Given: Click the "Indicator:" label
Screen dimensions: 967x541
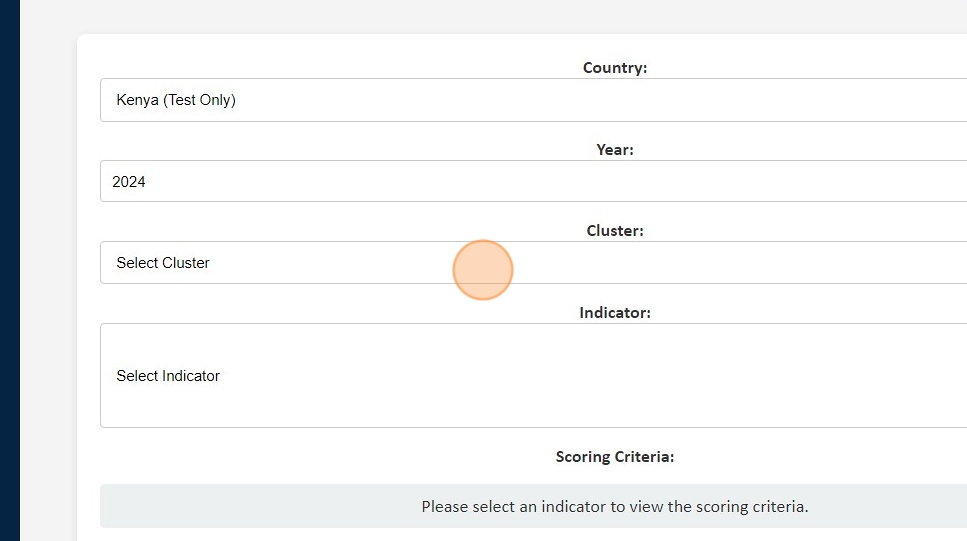Looking at the screenshot, I should (x=615, y=313).
